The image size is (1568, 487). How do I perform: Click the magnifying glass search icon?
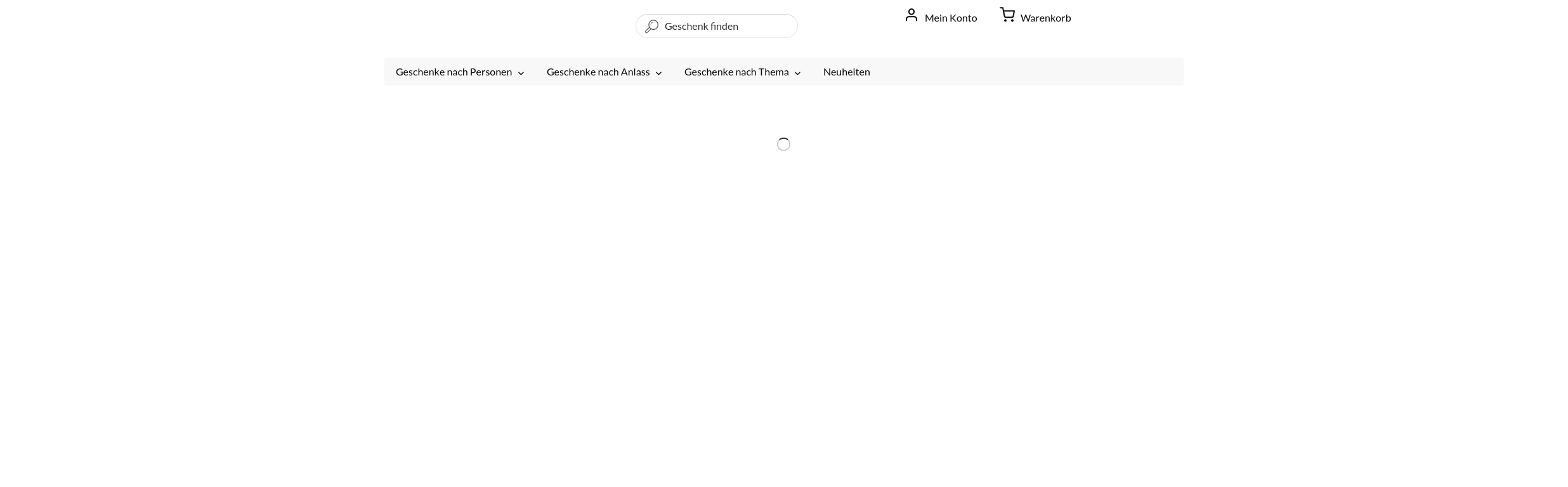click(x=651, y=27)
